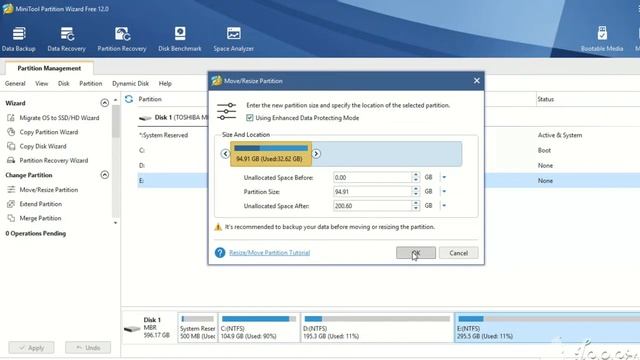Click Merge Partition in sidebar

40,218
